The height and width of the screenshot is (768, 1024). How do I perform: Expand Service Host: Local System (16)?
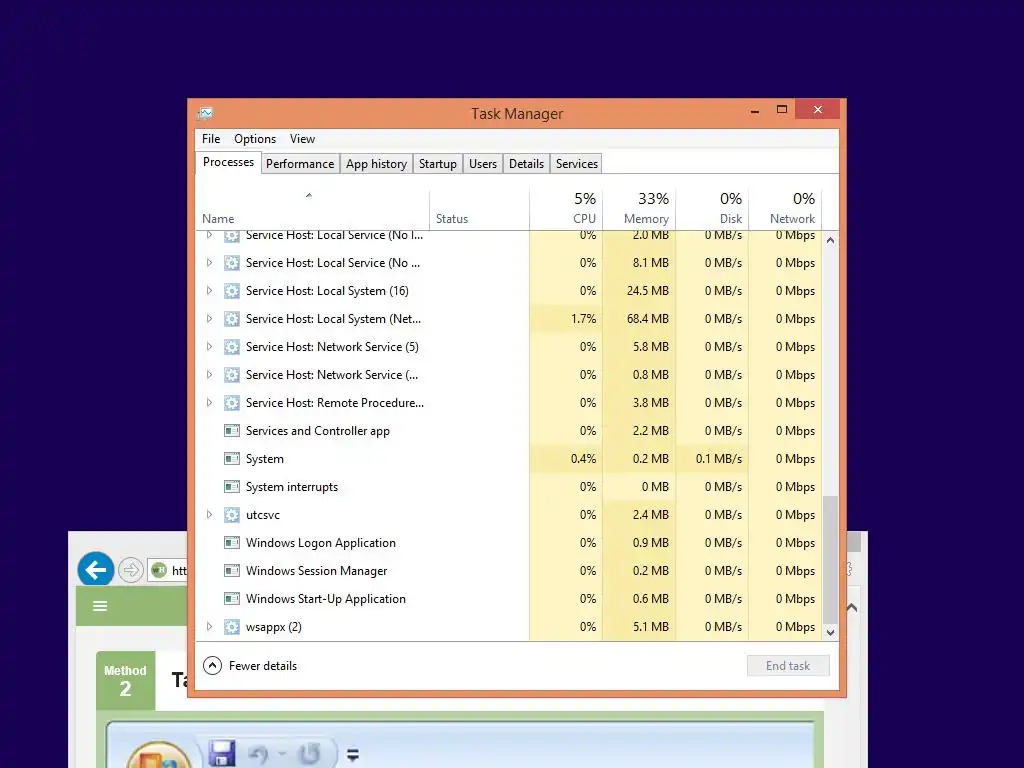209,291
